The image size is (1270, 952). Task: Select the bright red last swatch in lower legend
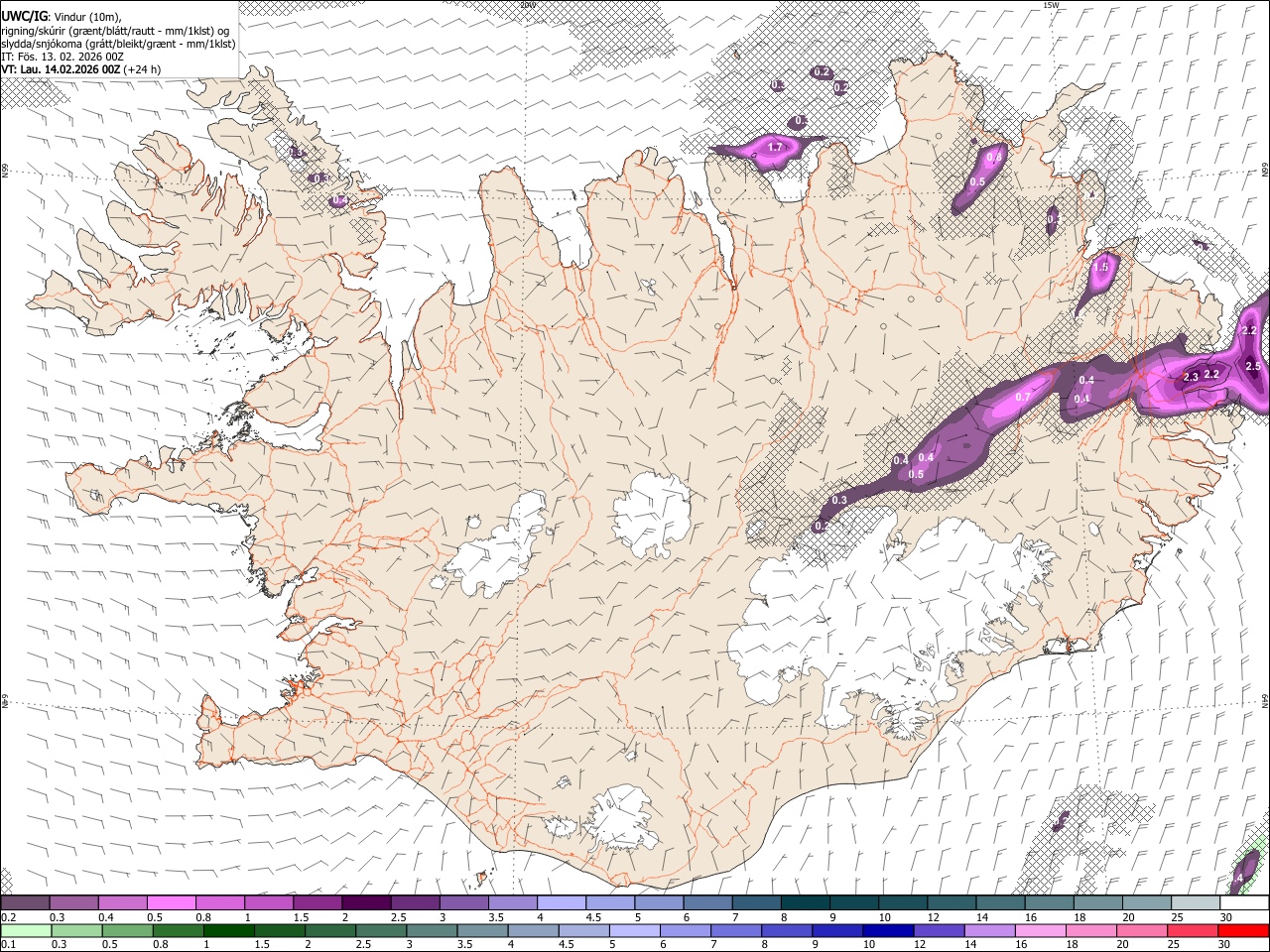[x=1243, y=930]
